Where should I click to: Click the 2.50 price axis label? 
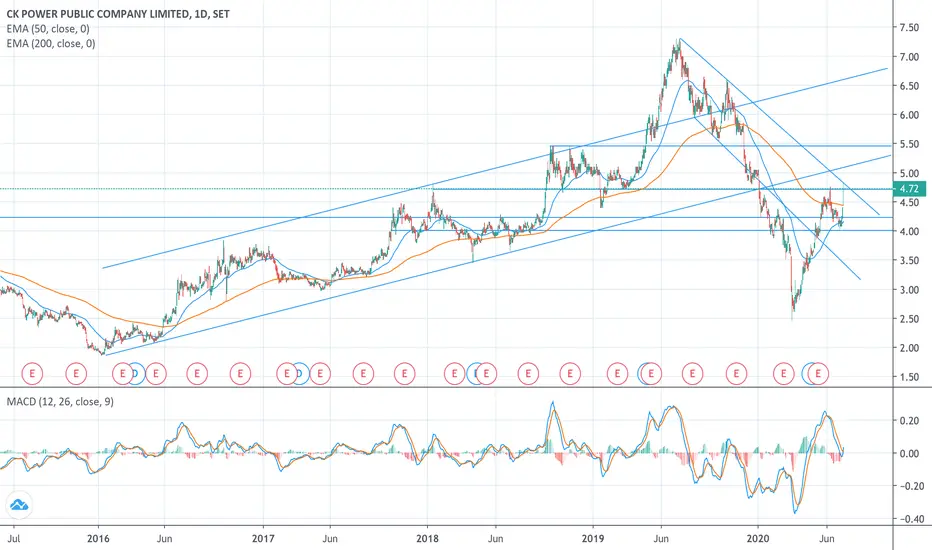(x=909, y=319)
